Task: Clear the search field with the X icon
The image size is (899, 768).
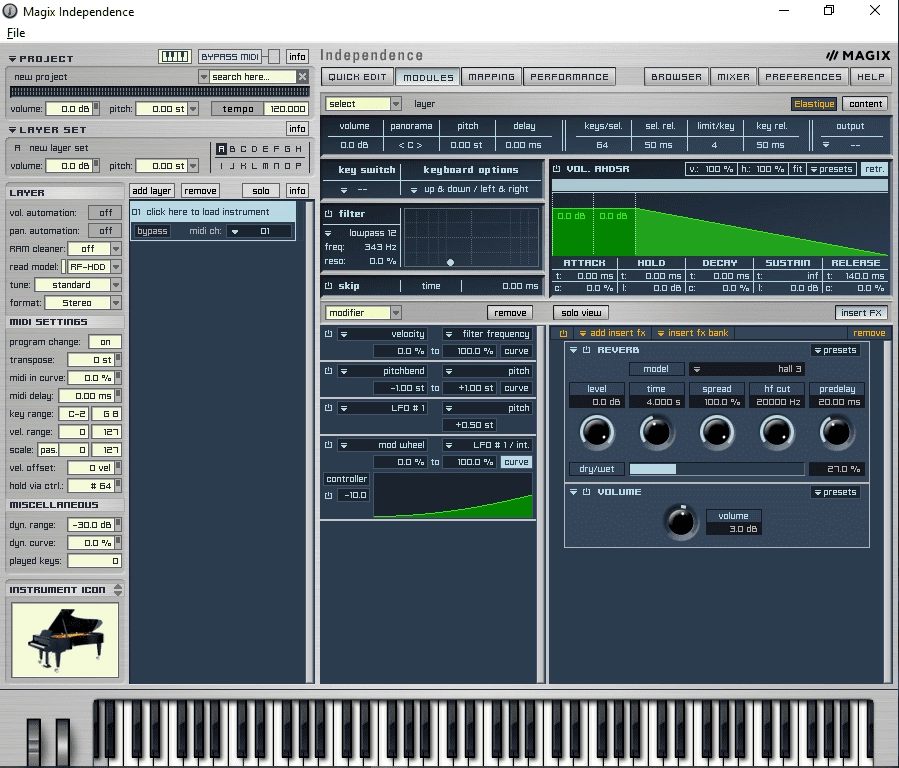Action: [303, 76]
